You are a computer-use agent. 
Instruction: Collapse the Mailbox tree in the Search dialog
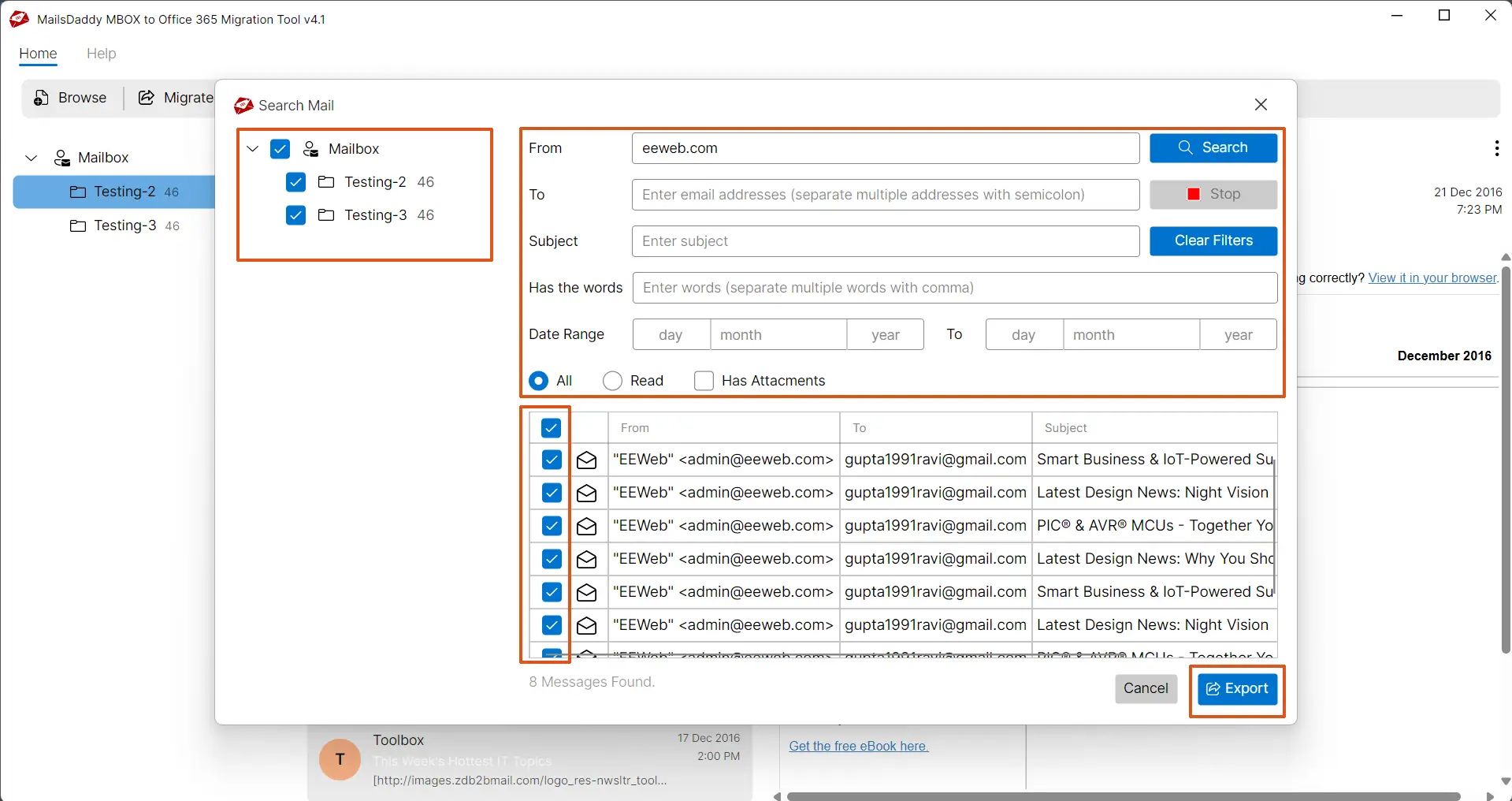coord(251,148)
